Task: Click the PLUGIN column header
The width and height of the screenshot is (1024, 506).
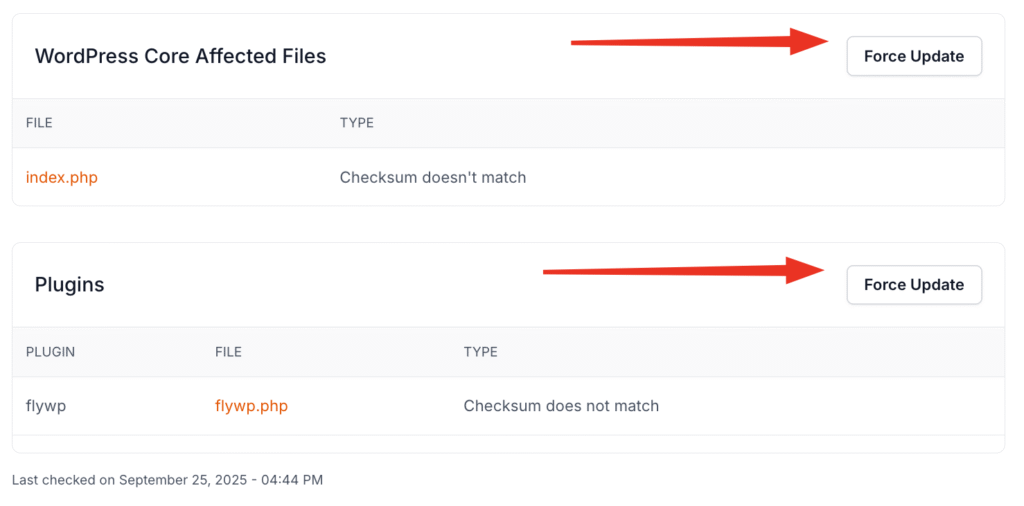Action: (50, 352)
